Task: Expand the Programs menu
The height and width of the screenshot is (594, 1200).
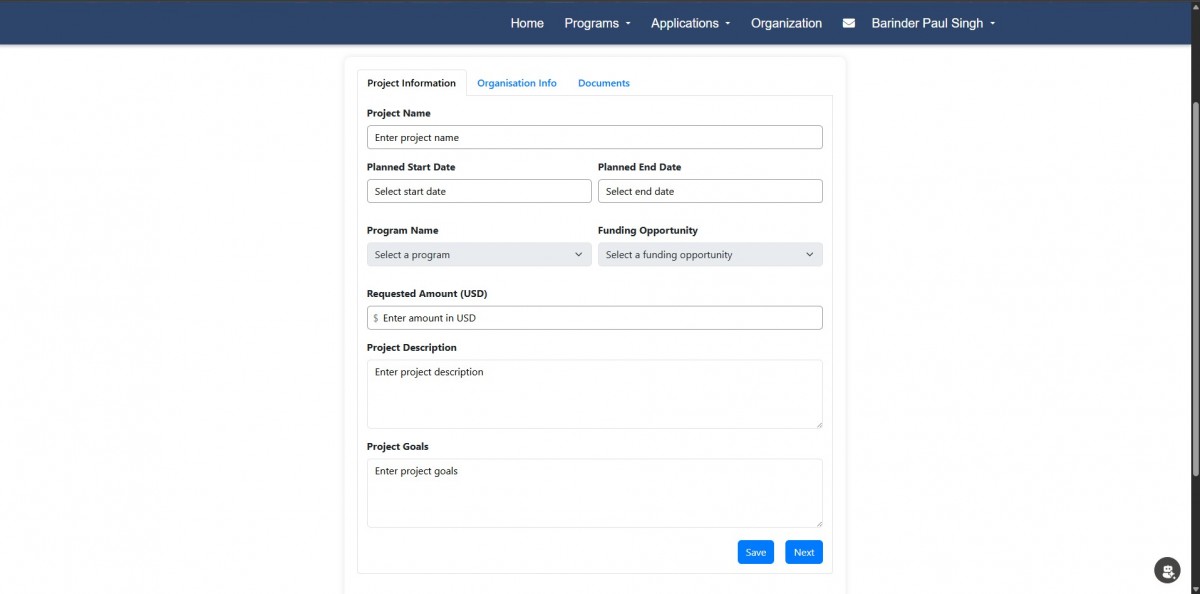Action: click(x=597, y=23)
